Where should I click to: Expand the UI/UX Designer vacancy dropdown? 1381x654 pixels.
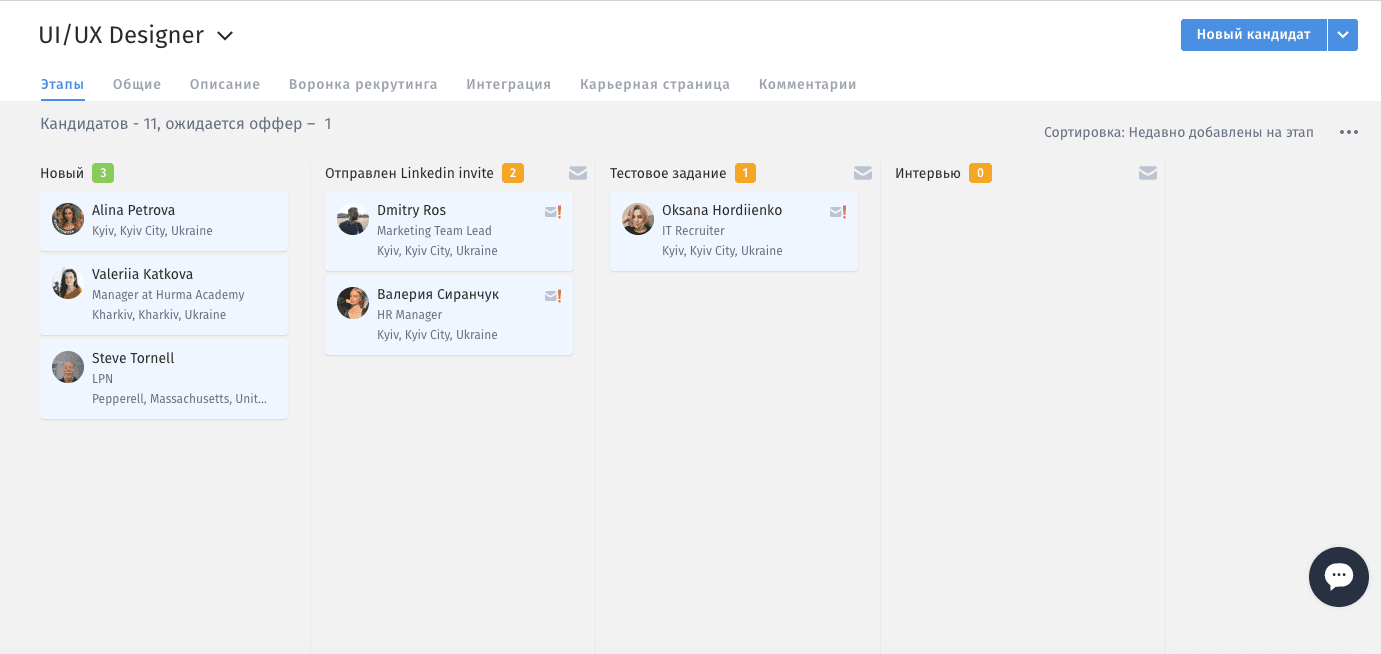(225, 36)
